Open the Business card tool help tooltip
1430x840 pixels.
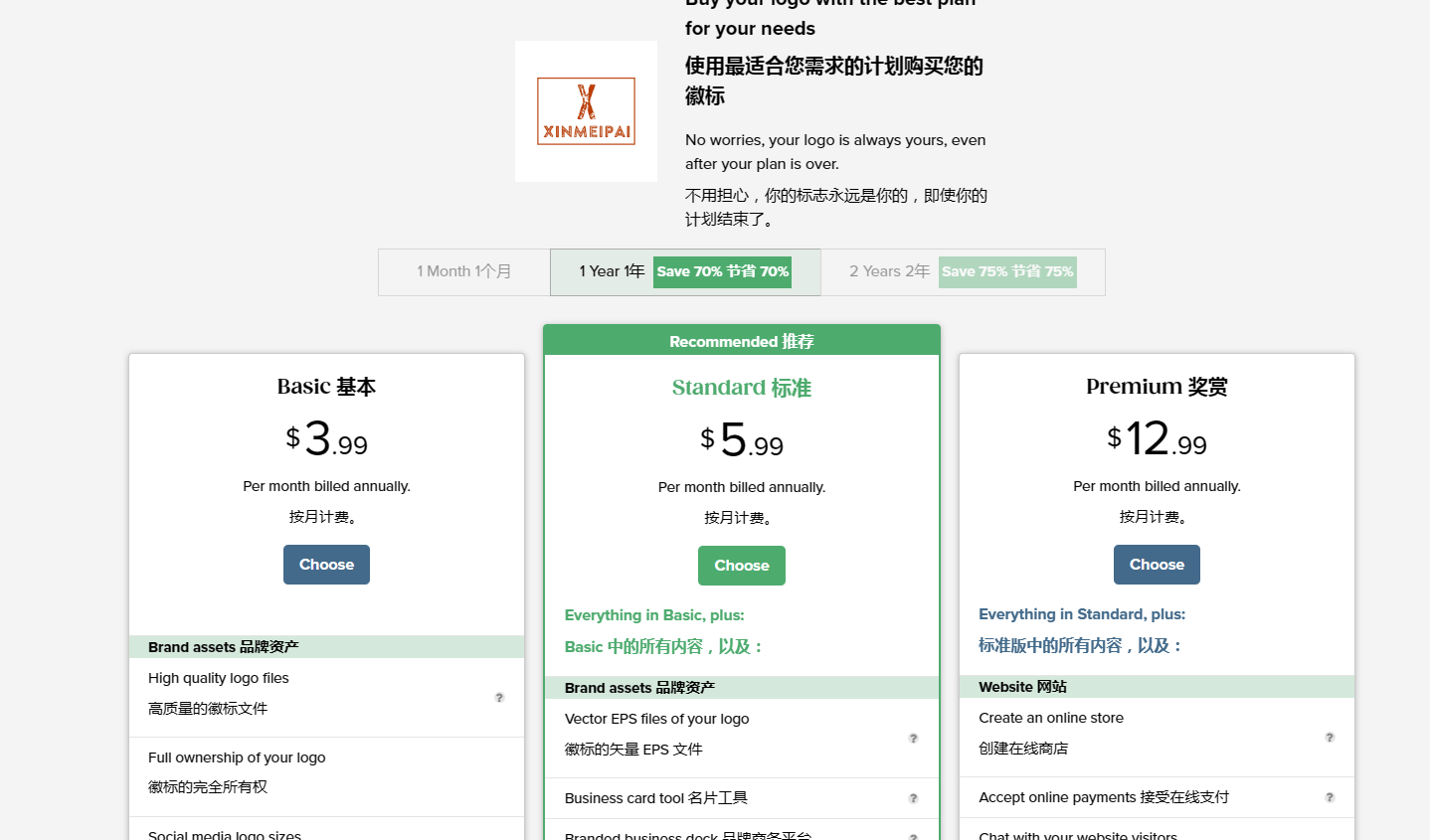coord(913,799)
